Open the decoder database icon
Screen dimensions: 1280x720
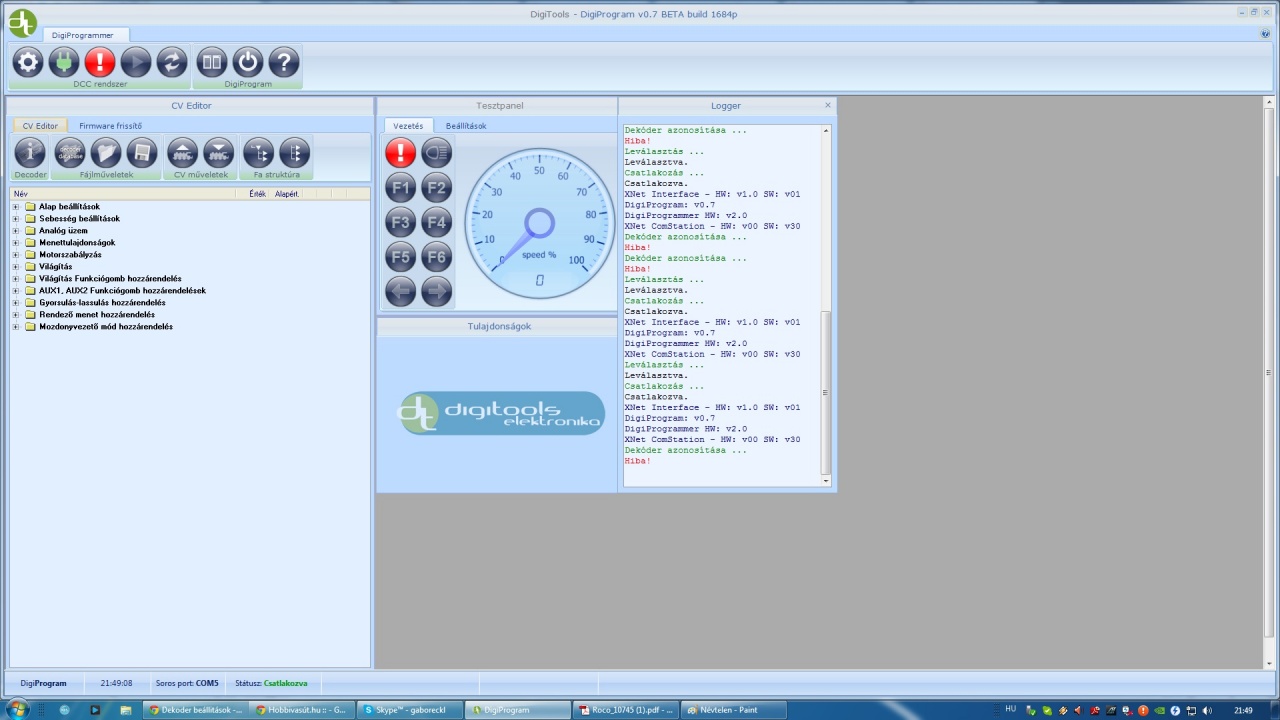tap(70, 153)
